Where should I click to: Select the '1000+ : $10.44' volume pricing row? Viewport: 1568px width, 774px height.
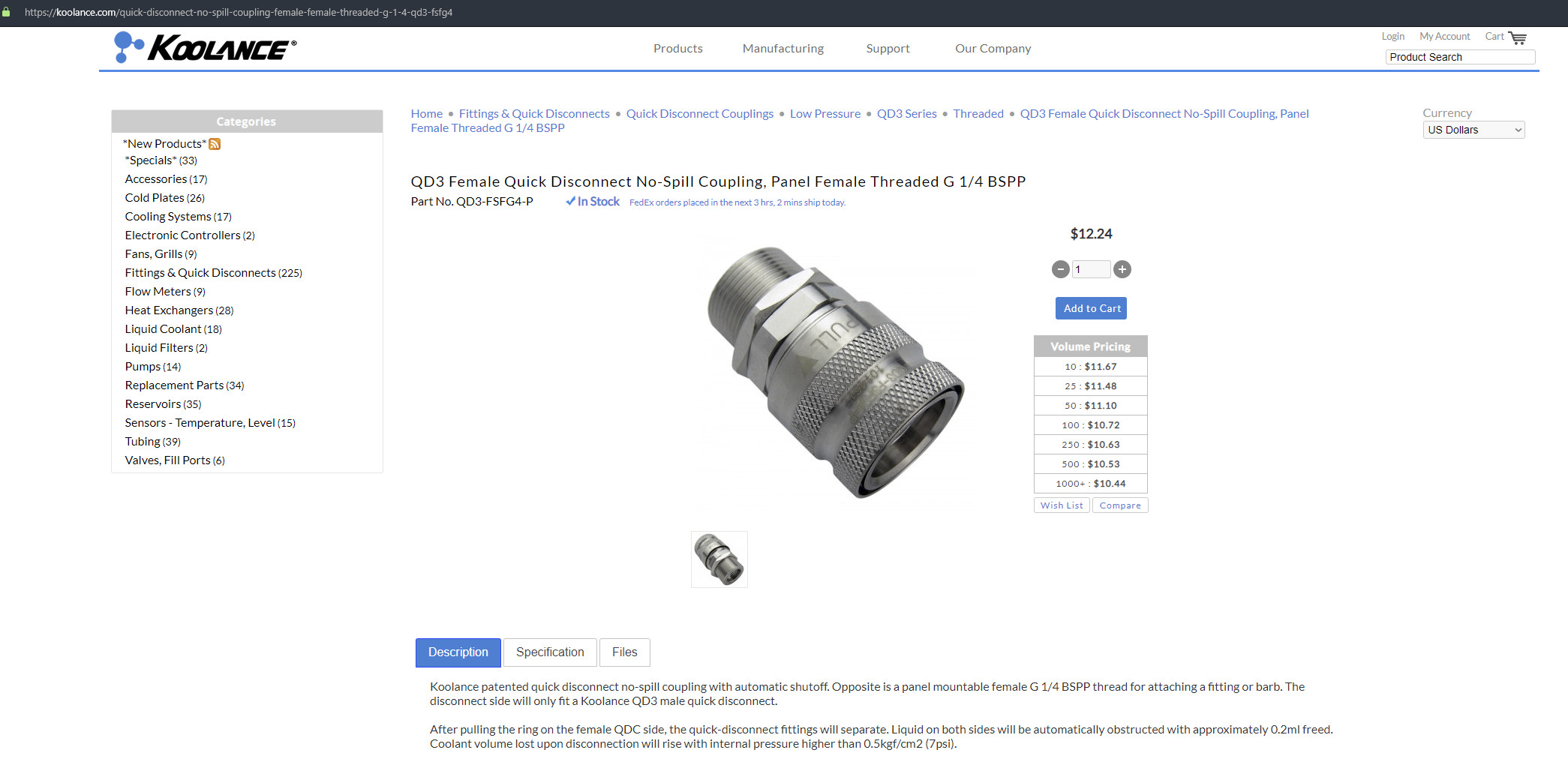(x=1091, y=484)
